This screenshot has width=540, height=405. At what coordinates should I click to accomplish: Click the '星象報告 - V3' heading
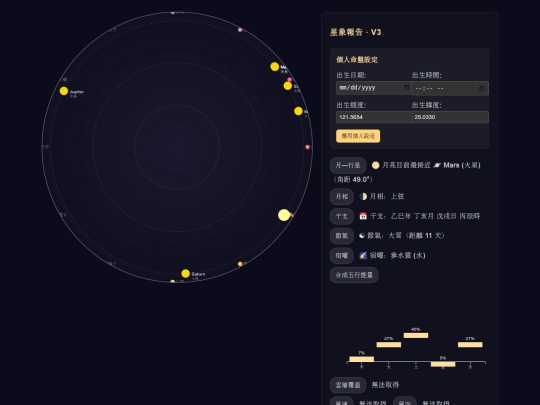click(355, 32)
